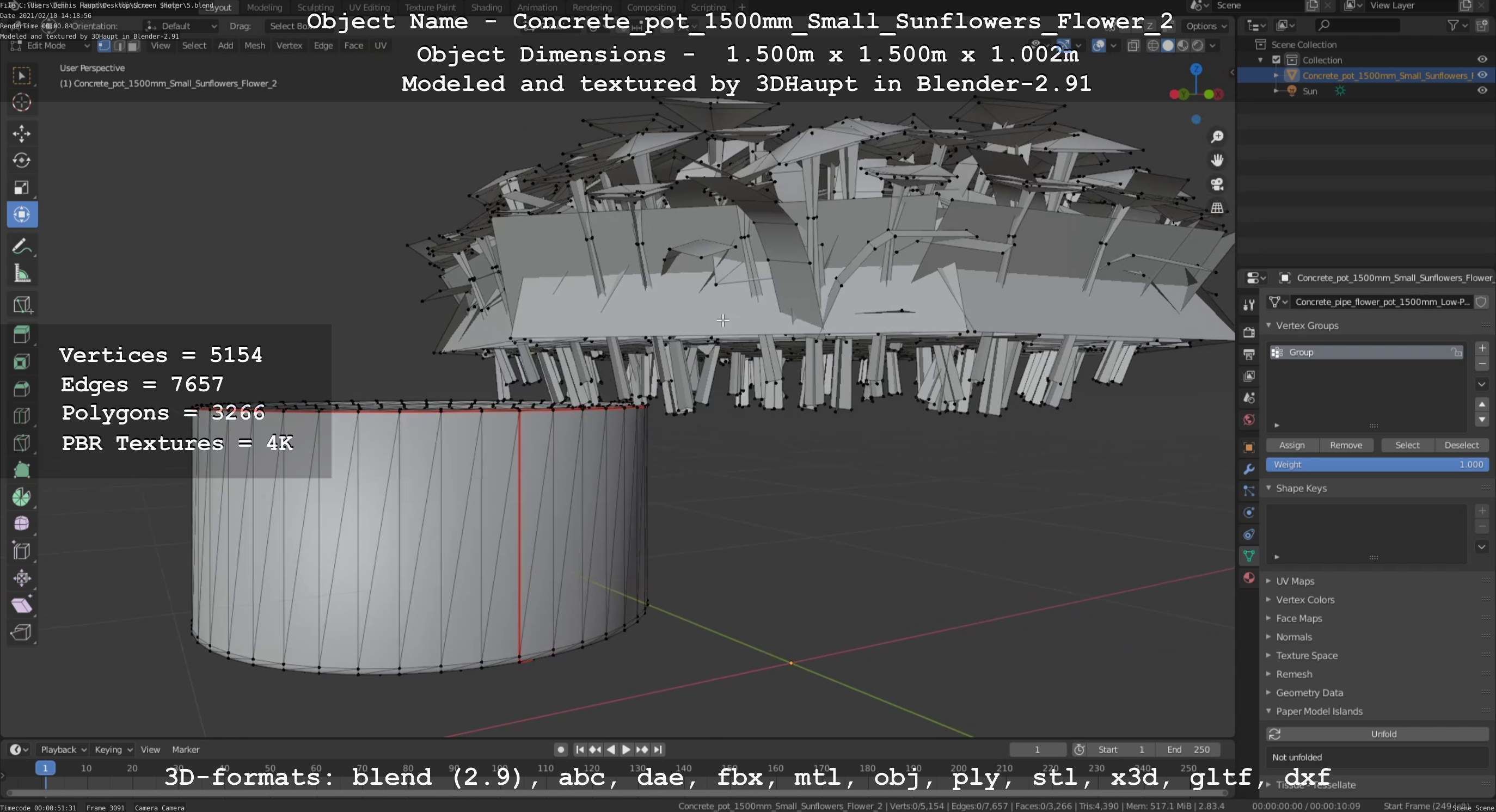
Task: Select the Knife tool
Action: tap(21, 443)
